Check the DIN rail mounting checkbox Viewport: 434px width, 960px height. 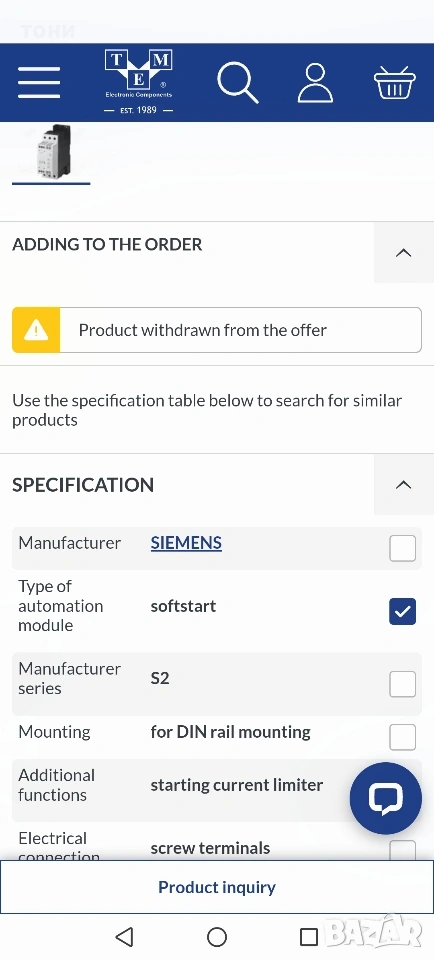pyautogui.click(x=402, y=737)
